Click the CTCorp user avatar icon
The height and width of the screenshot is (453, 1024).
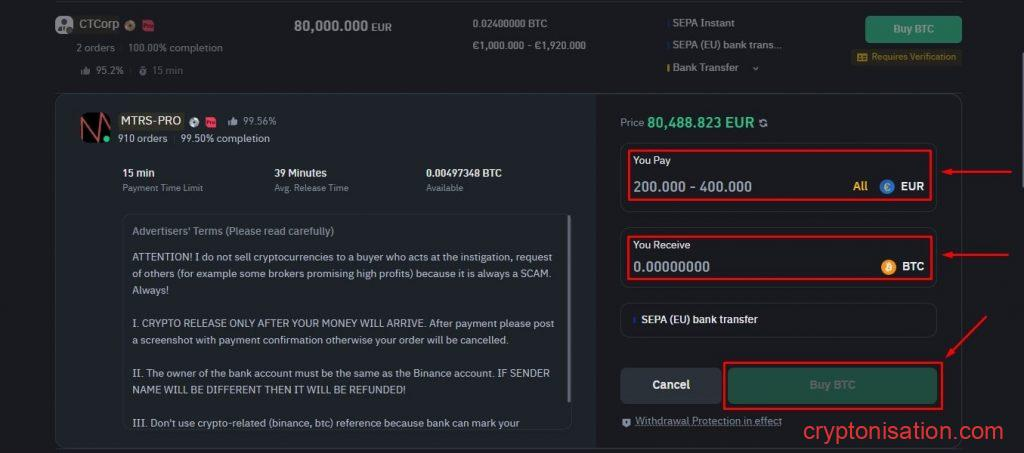point(65,25)
